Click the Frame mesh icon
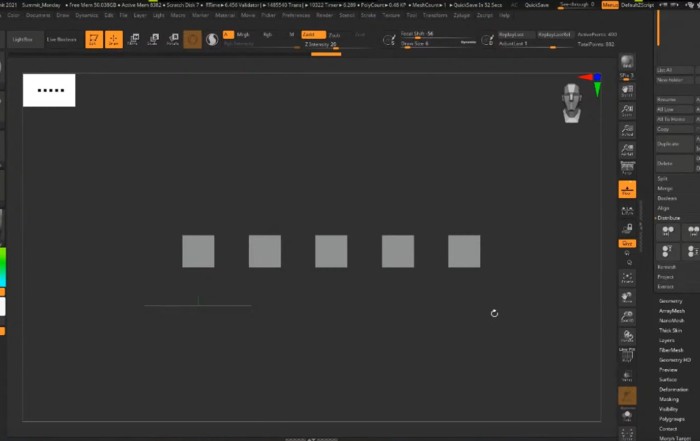Image resolution: width=700 pixels, height=441 pixels. point(627,277)
